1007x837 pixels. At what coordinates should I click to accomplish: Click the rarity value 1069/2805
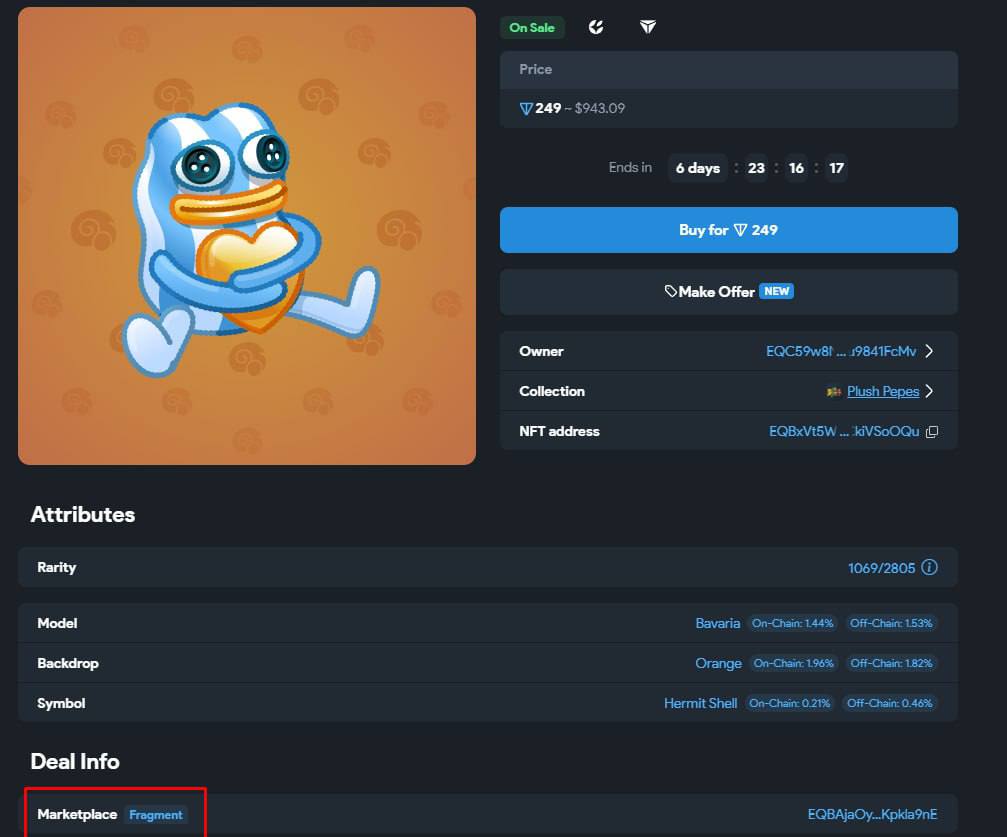point(881,568)
